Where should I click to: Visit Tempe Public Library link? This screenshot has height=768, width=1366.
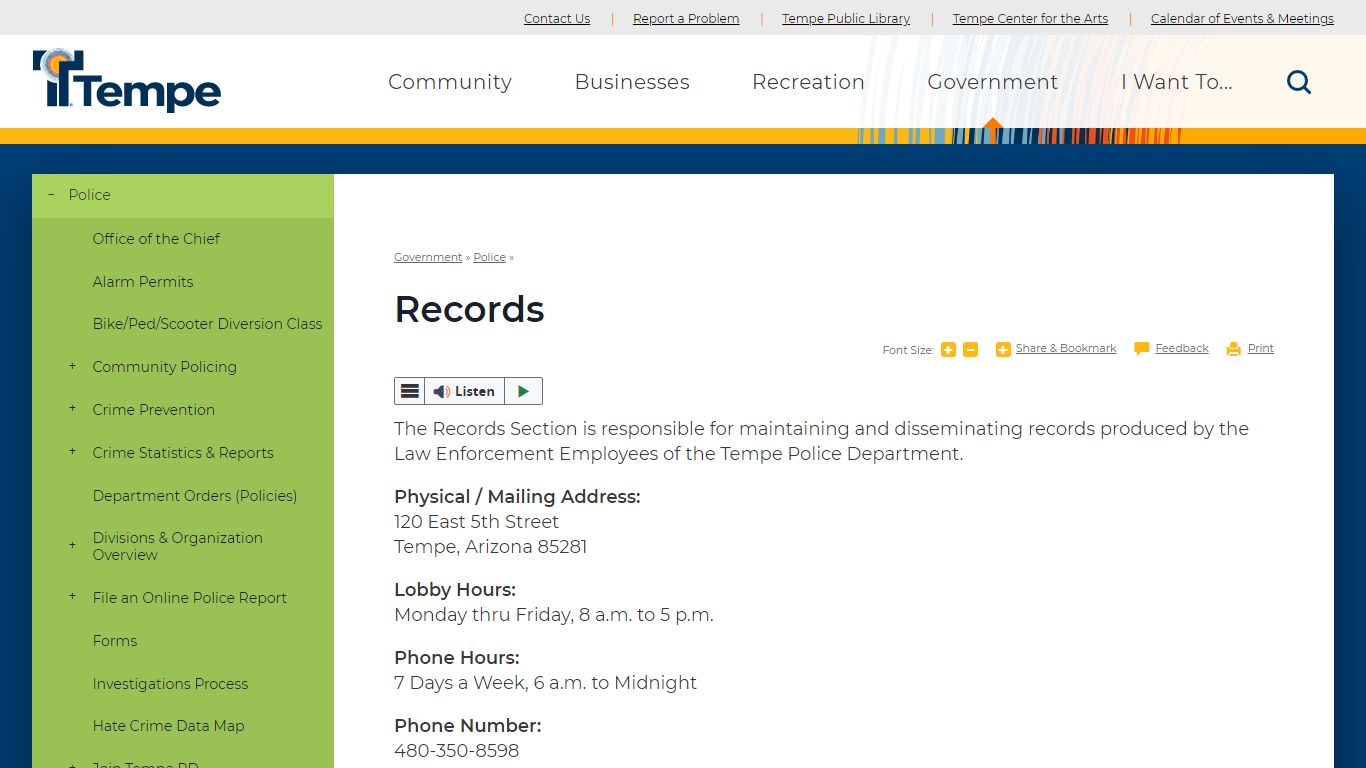(x=846, y=18)
